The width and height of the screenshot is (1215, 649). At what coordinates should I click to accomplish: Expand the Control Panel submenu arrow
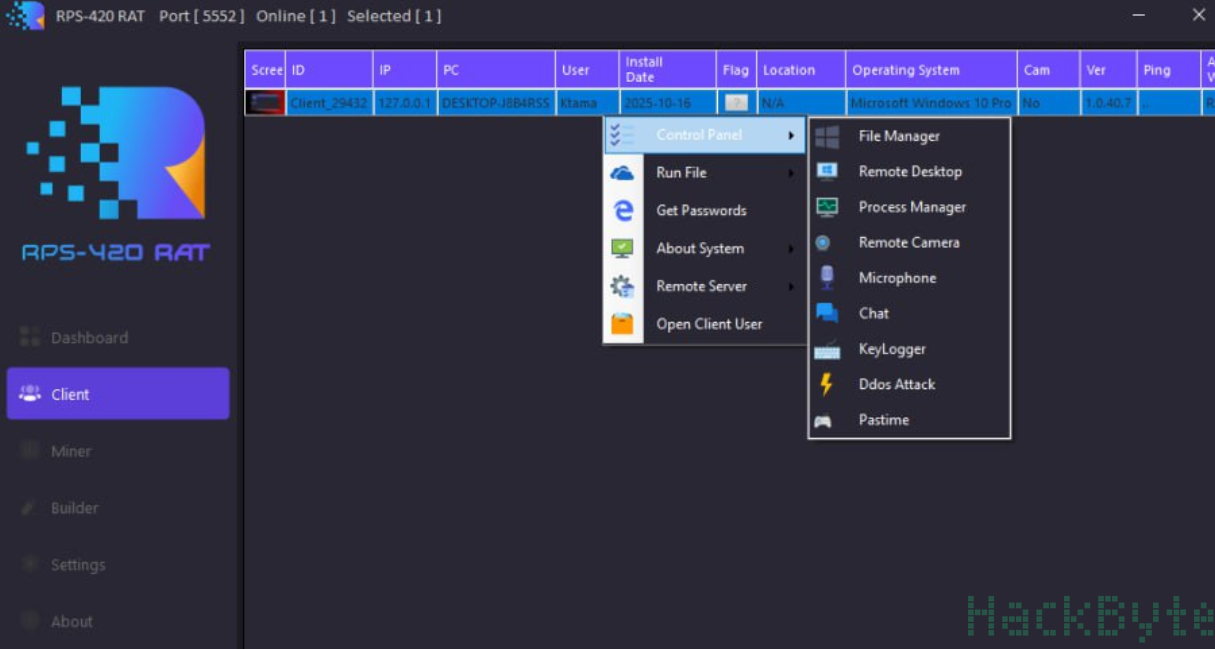click(791, 135)
